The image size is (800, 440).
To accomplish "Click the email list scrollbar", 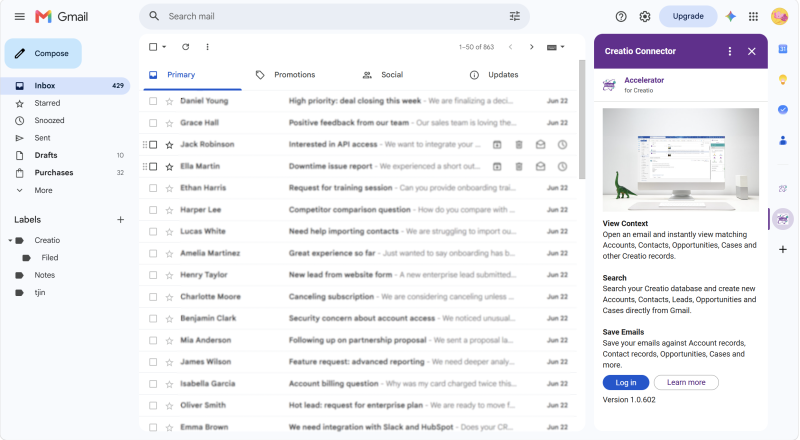I will pyautogui.click(x=582, y=119).
